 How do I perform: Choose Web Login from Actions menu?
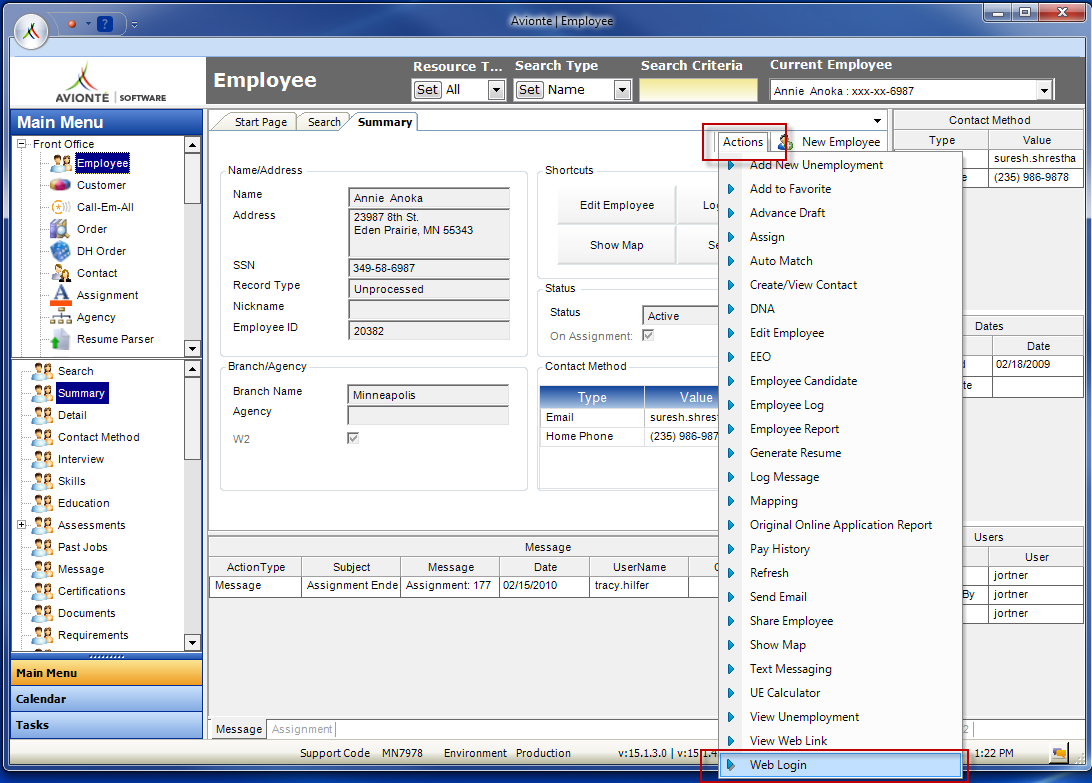(x=778, y=765)
